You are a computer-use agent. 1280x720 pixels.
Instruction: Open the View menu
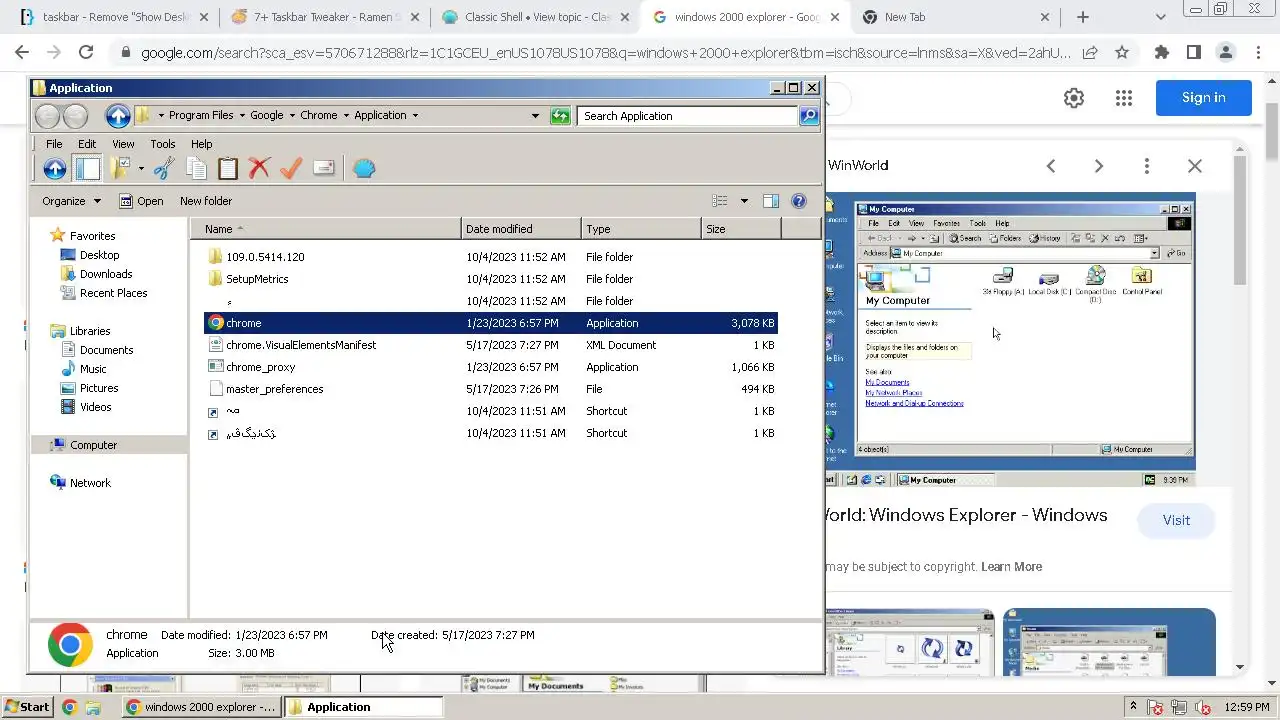pyautogui.click(x=123, y=144)
